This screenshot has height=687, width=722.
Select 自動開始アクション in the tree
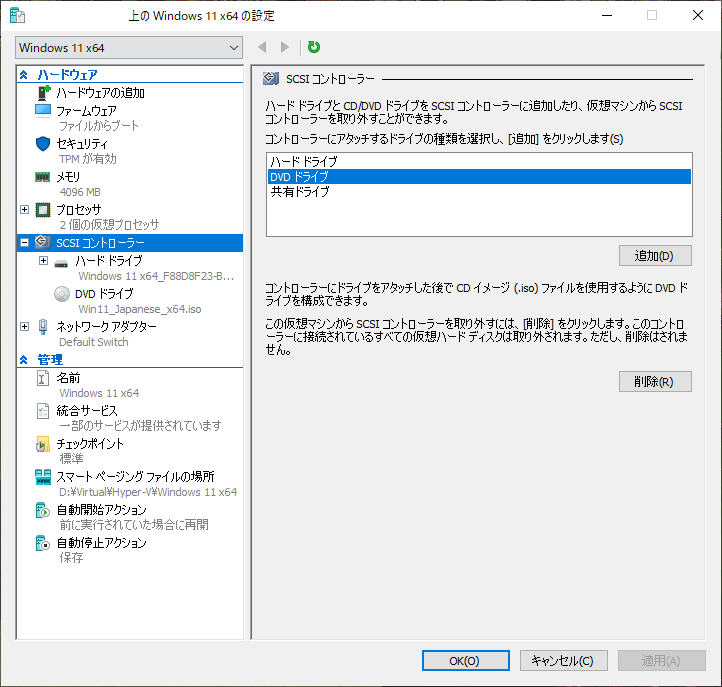click(101, 510)
